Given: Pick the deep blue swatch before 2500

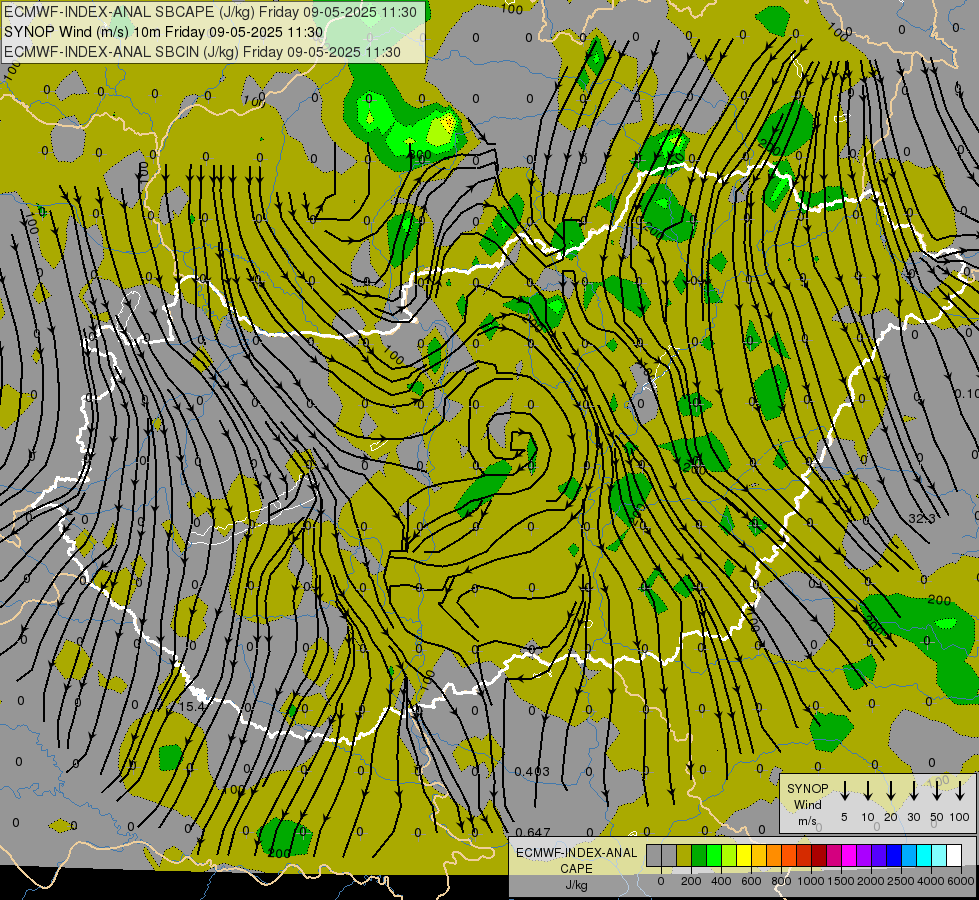Looking at the screenshot, I should click(x=893, y=855).
